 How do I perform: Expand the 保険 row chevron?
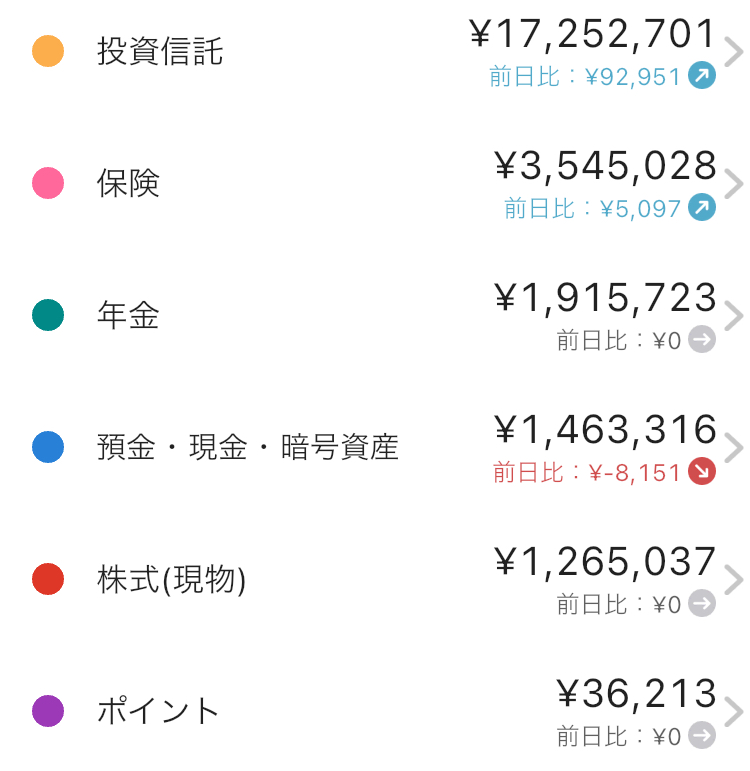click(x=734, y=183)
